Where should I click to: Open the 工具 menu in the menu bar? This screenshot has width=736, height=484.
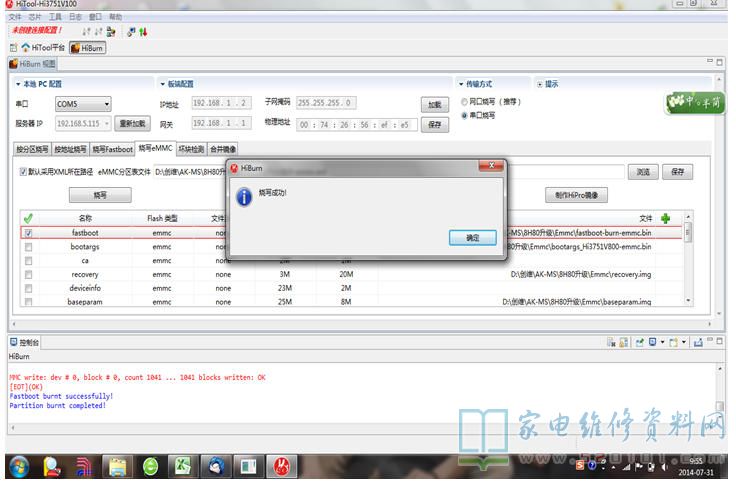point(54,17)
